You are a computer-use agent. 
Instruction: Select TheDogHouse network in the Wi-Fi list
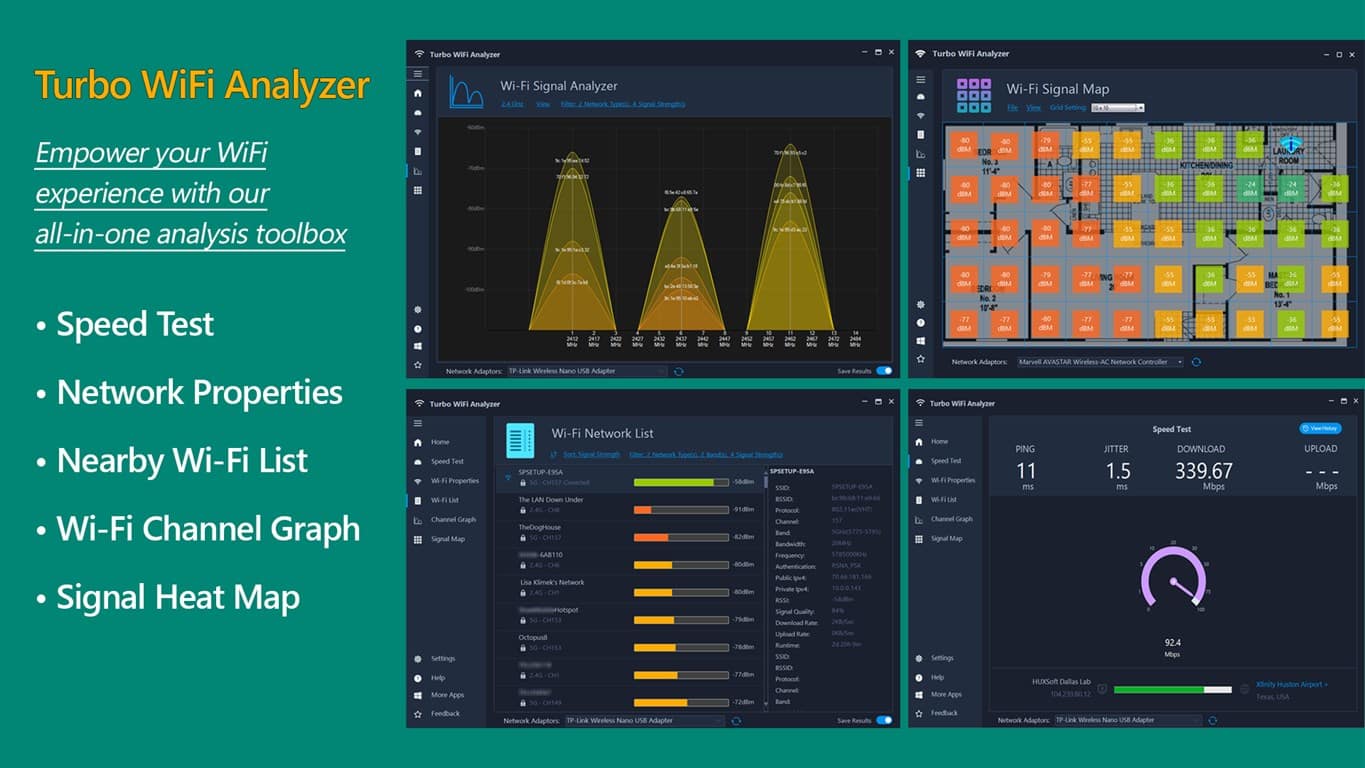point(540,527)
